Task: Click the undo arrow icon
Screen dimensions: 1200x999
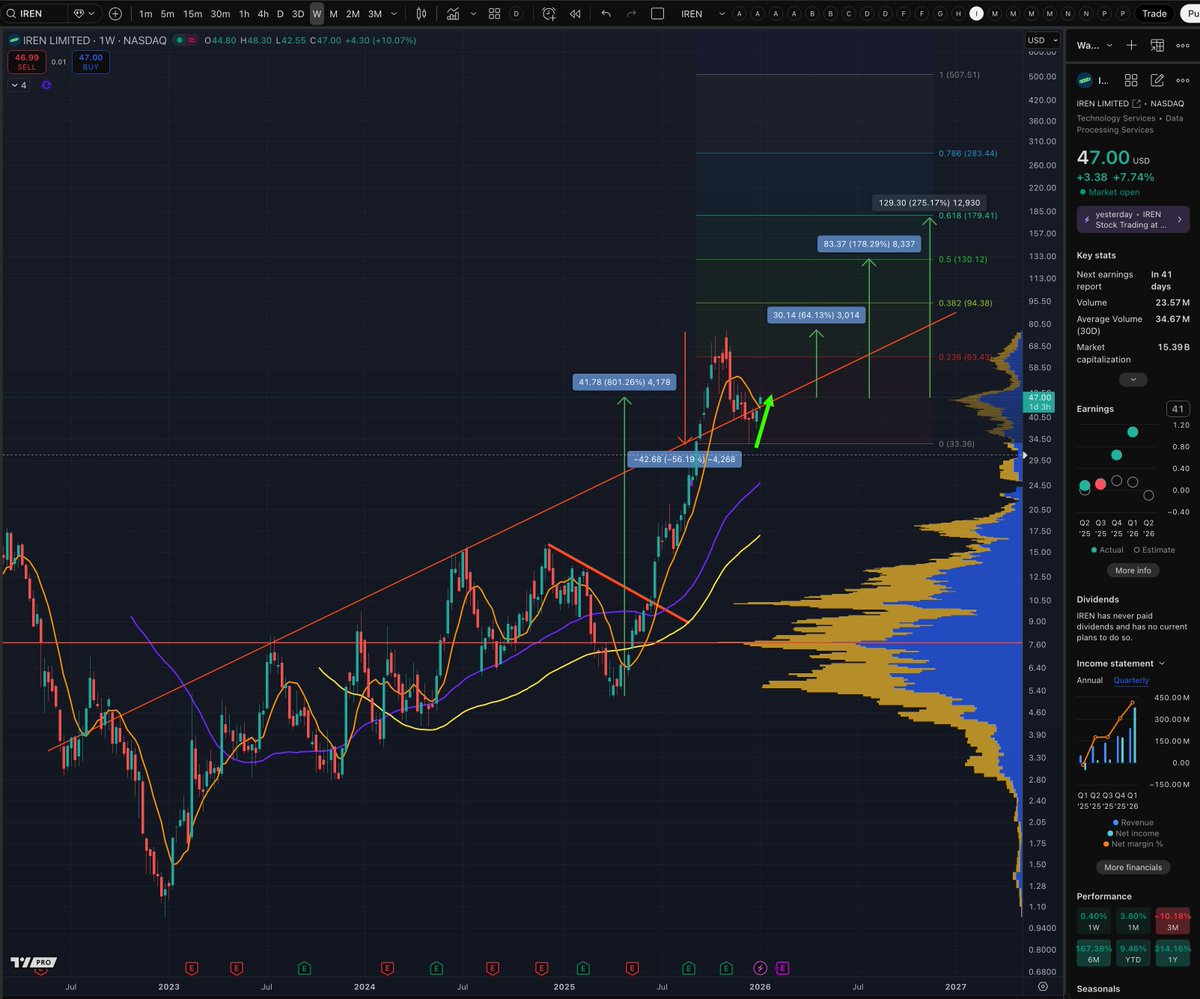Action: (x=605, y=14)
